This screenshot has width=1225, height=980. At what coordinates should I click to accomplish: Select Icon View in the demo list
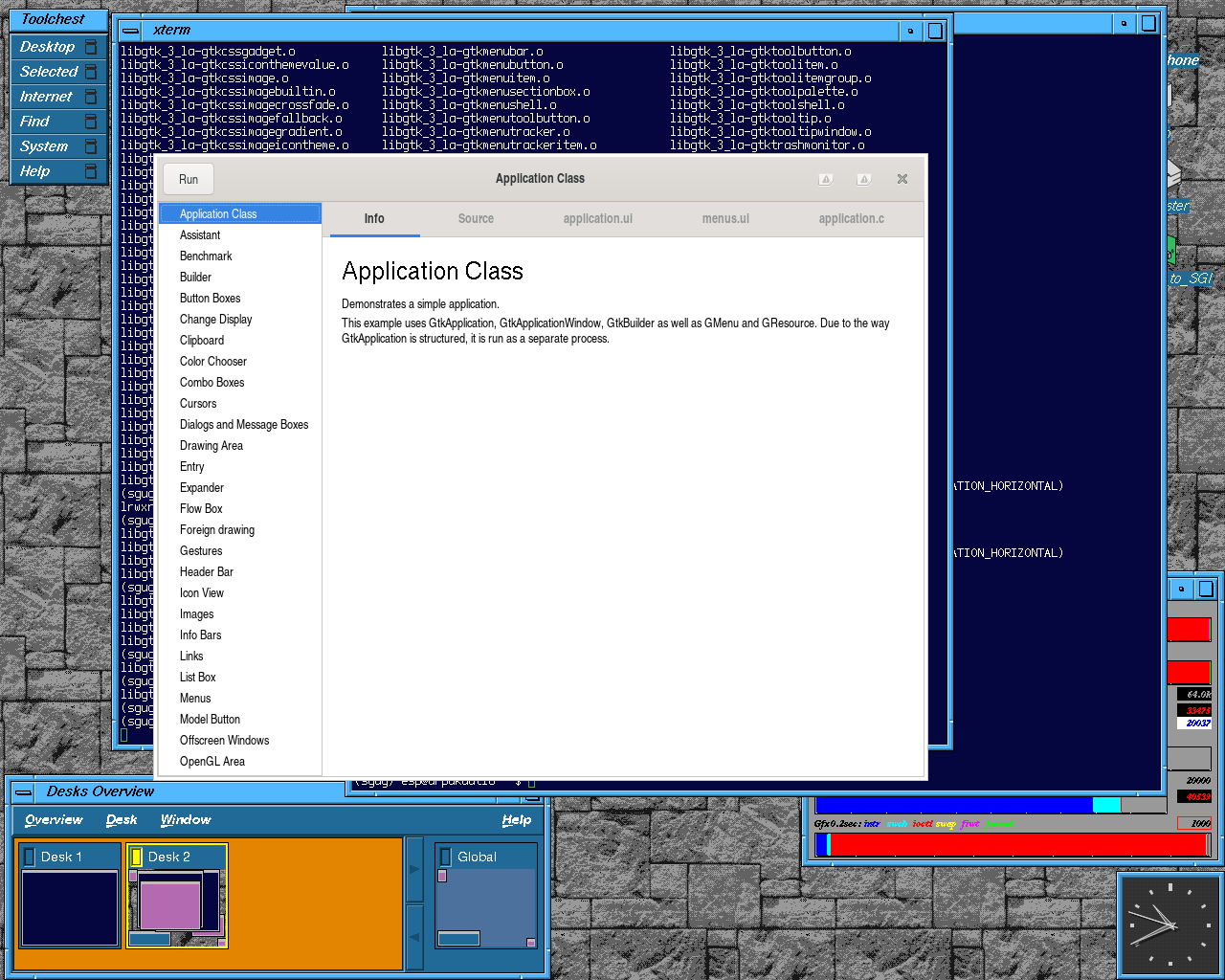tap(240, 593)
